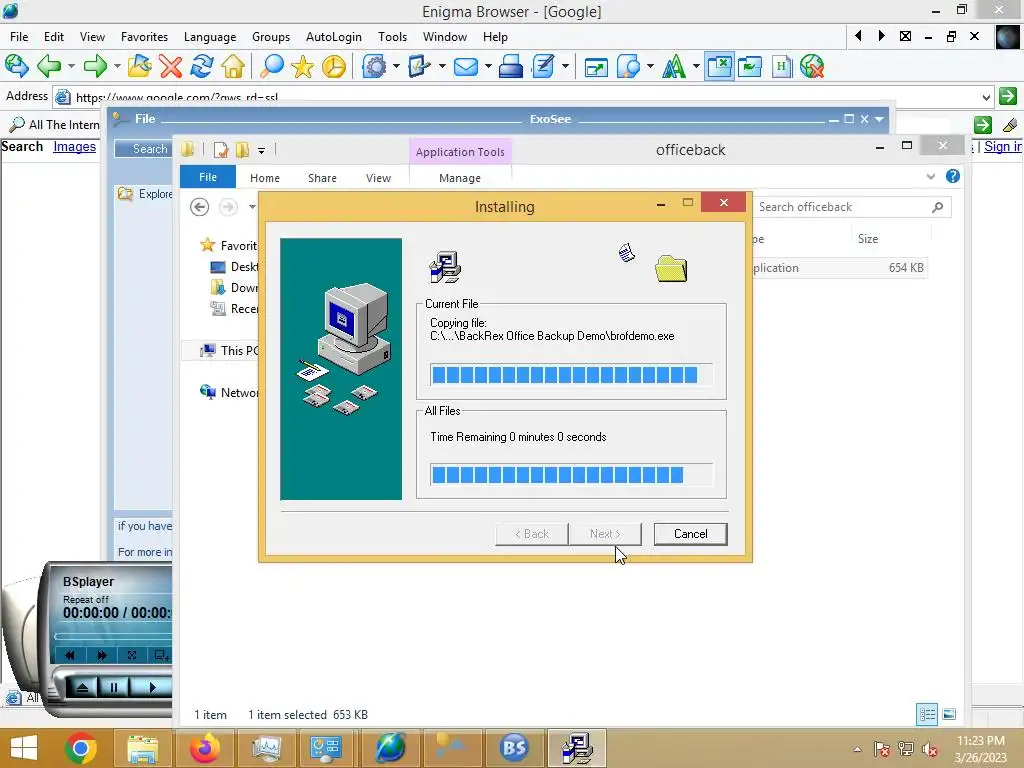Viewport: 1024px width, 768px height.
Task: Click the red X Stop icon
Action: (170, 67)
